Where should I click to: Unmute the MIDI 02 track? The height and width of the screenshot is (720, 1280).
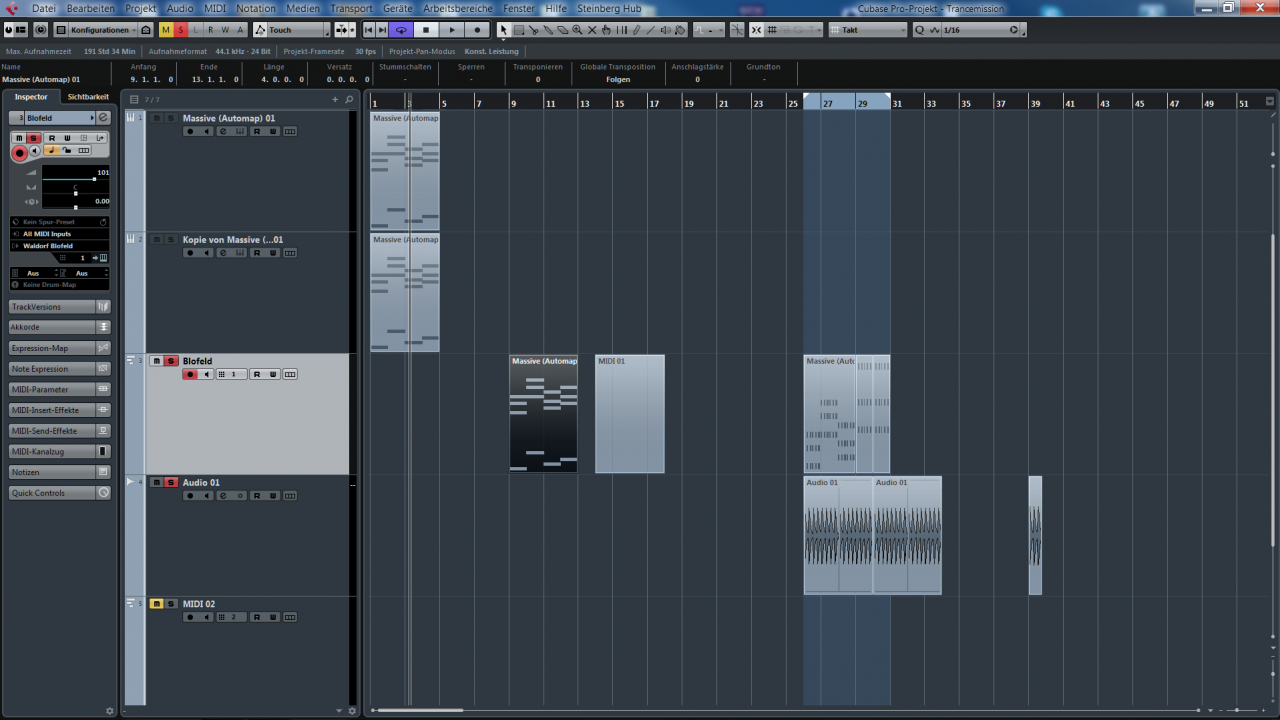click(x=156, y=604)
